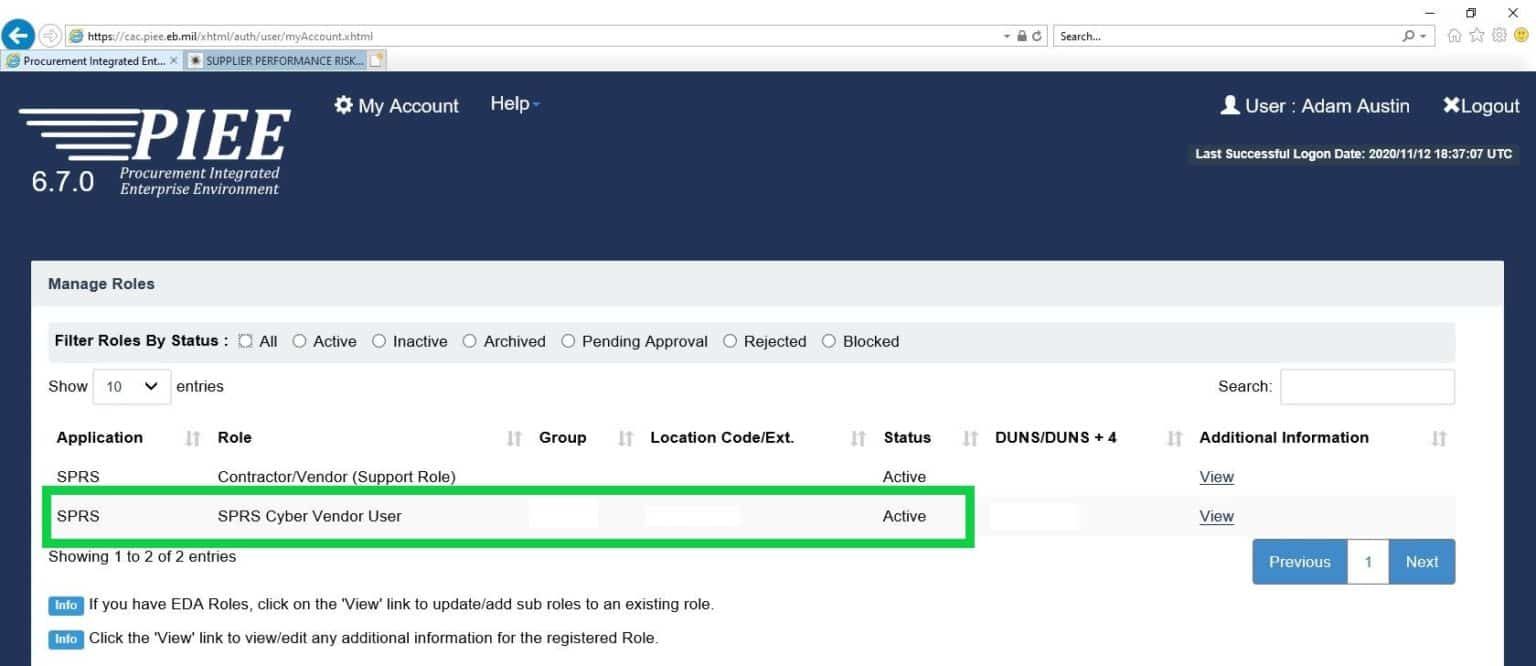Viewport: 1536px width, 666px height.
Task: Select the Archived status filter radio
Action: point(470,341)
